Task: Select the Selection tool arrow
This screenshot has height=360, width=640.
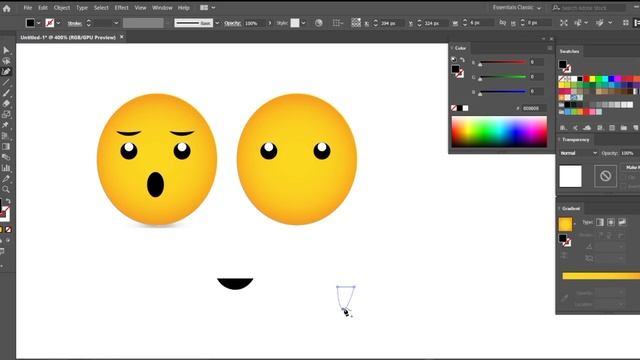Action: point(6,50)
